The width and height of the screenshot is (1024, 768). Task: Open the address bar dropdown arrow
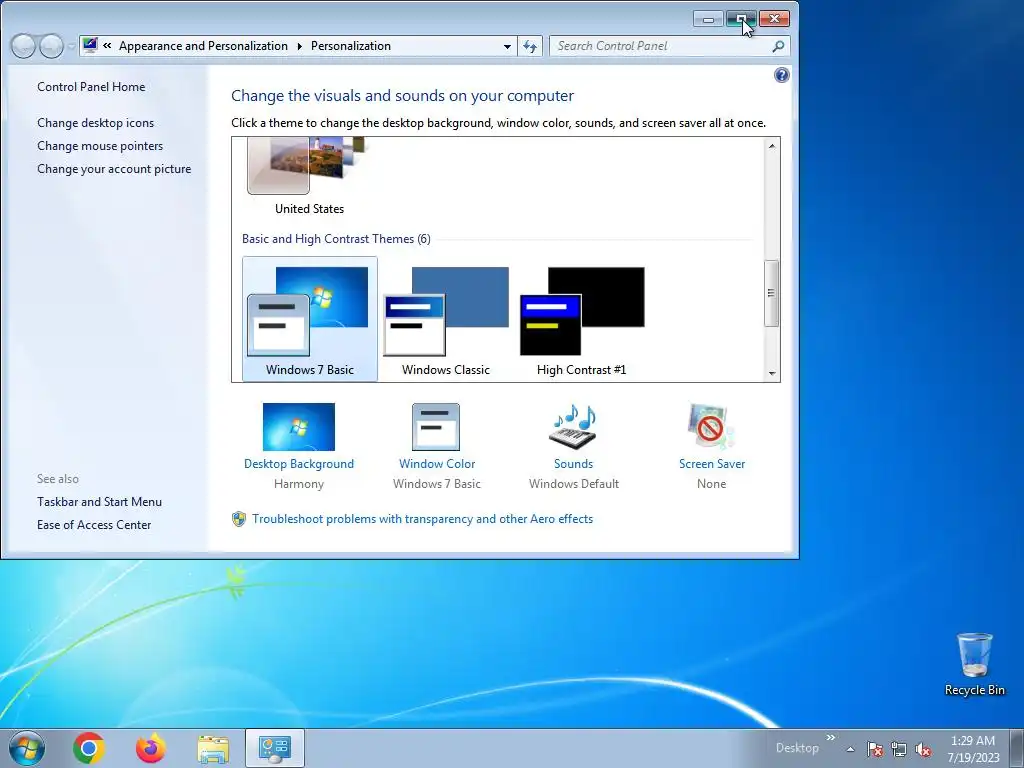coord(507,46)
